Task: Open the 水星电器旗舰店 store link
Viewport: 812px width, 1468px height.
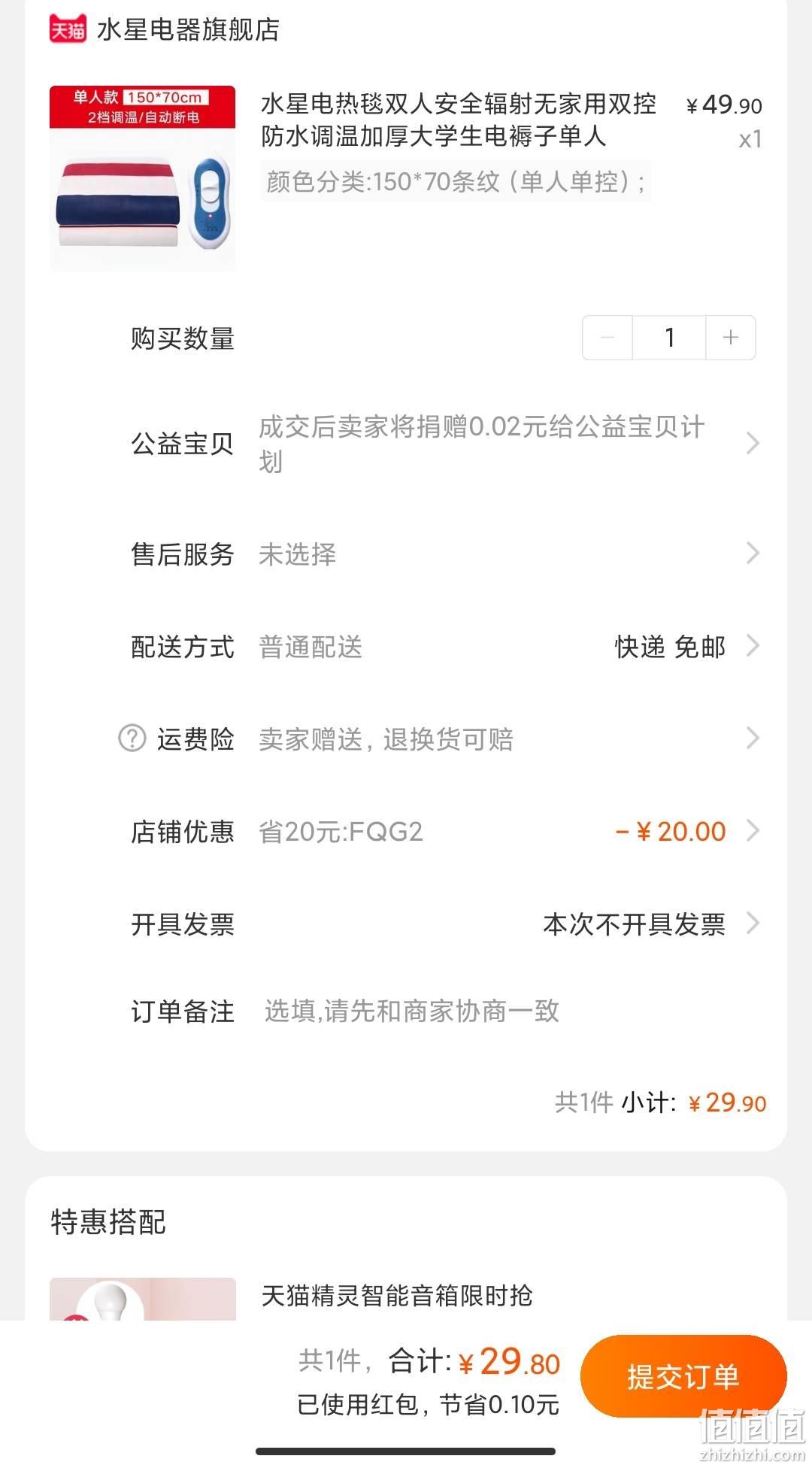Action: pyautogui.click(x=188, y=29)
